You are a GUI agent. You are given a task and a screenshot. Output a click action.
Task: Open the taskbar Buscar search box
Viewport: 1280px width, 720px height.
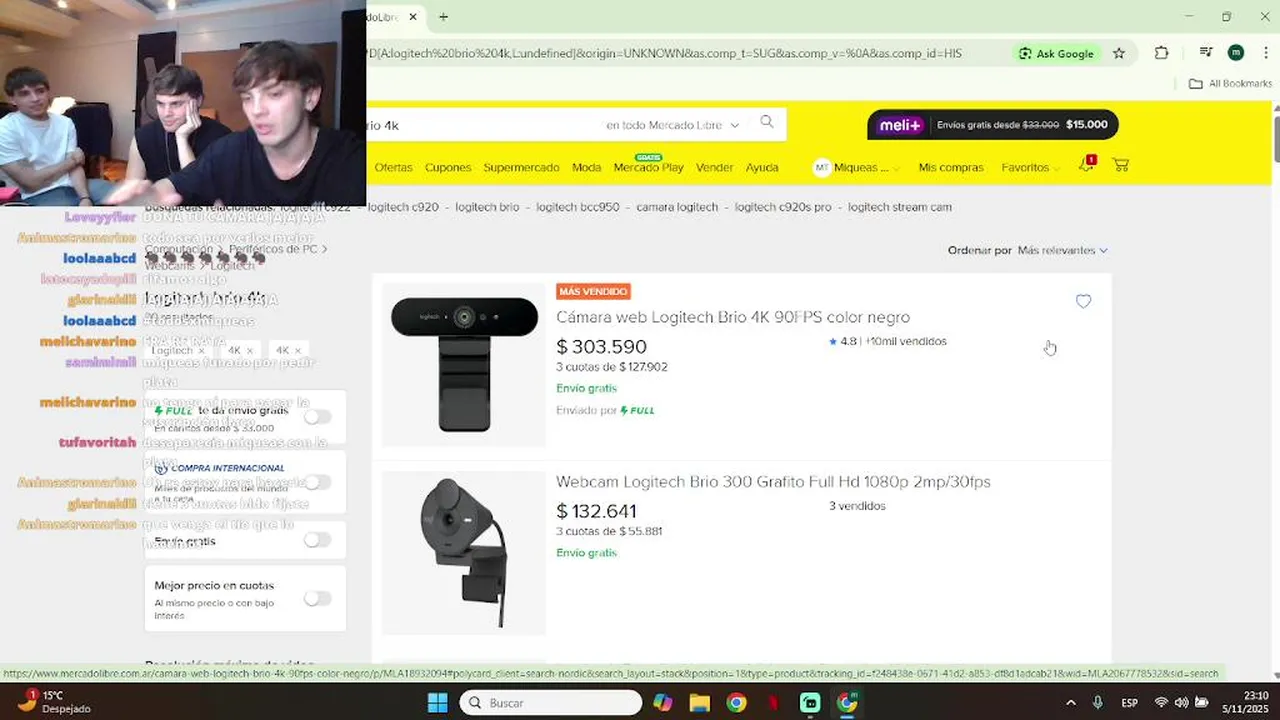(551, 702)
